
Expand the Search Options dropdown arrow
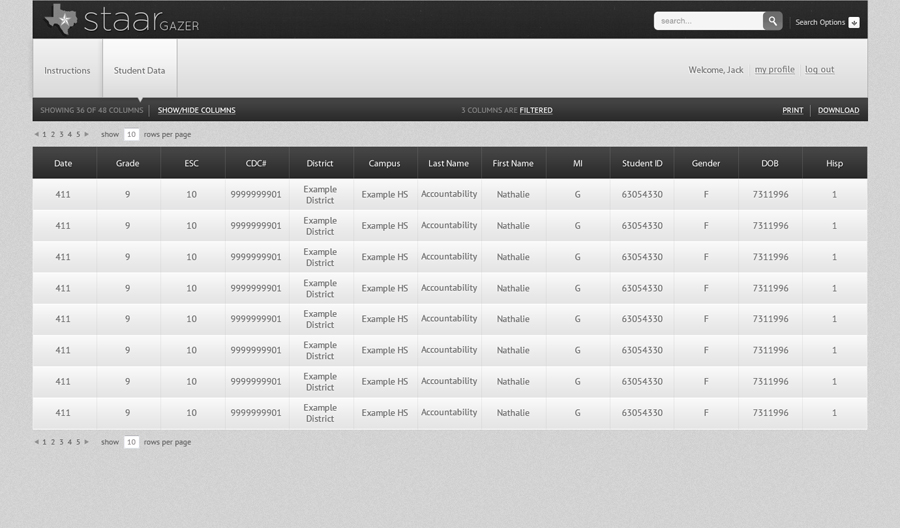[854, 22]
